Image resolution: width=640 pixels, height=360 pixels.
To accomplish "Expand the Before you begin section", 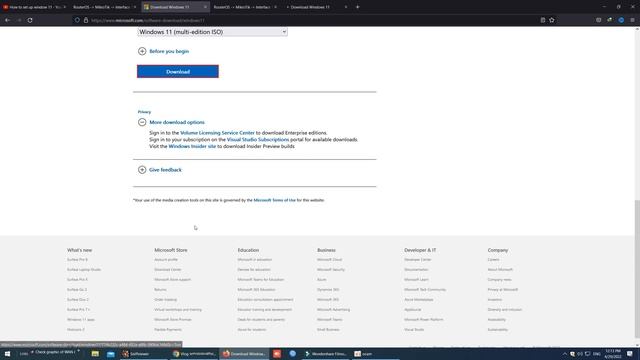I will click(163, 51).
